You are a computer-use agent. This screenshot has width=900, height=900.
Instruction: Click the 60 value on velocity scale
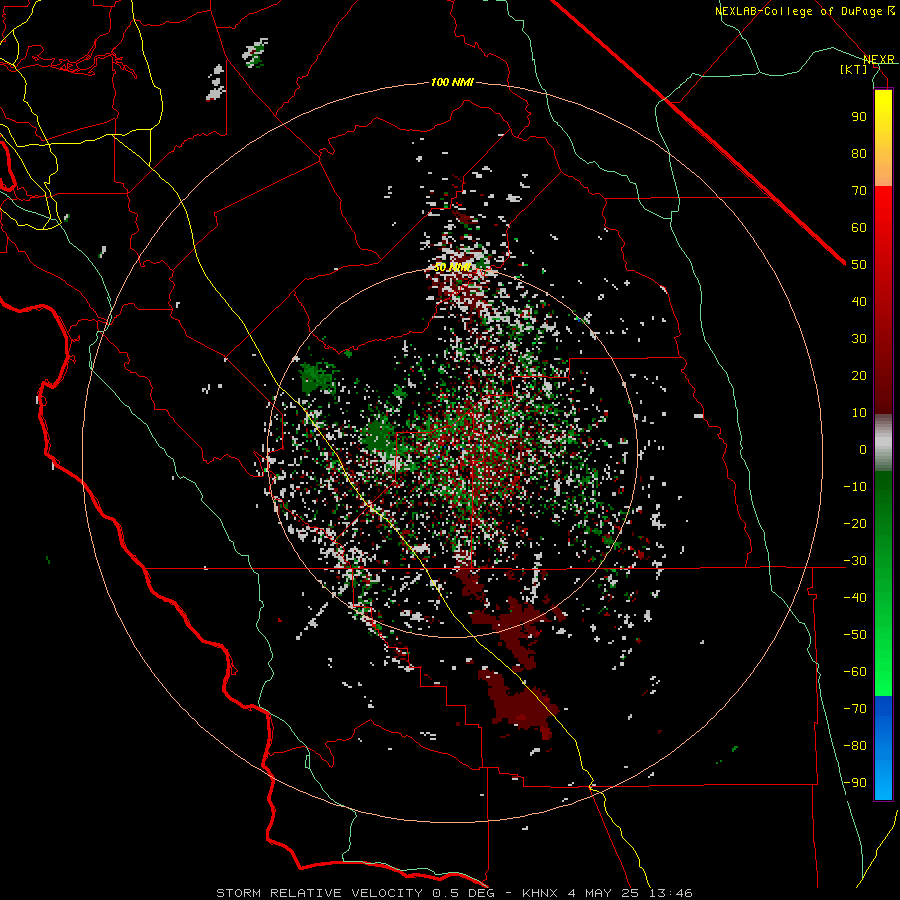[859, 227]
